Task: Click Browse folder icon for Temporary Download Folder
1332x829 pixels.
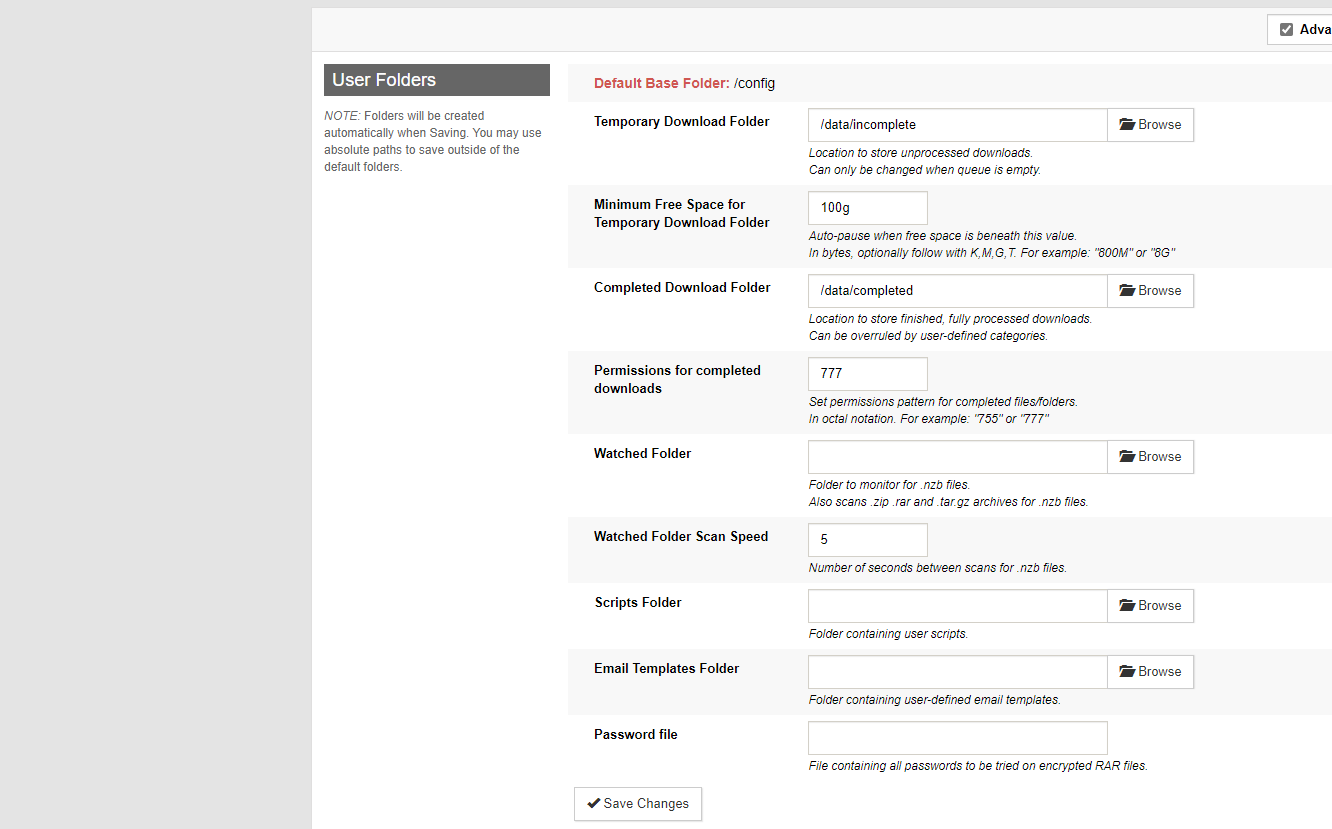Action: point(1127,125)
